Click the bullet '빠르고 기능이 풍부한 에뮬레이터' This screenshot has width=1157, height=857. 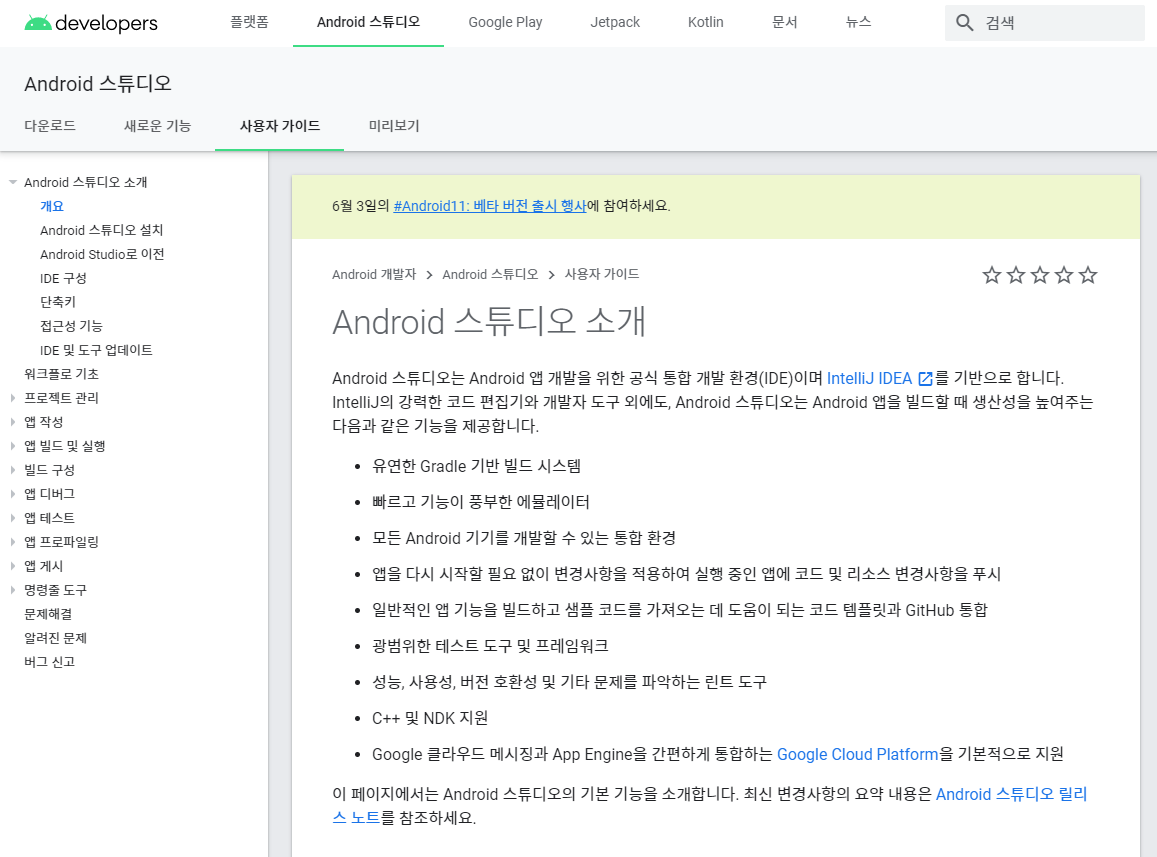pos(480,502)
